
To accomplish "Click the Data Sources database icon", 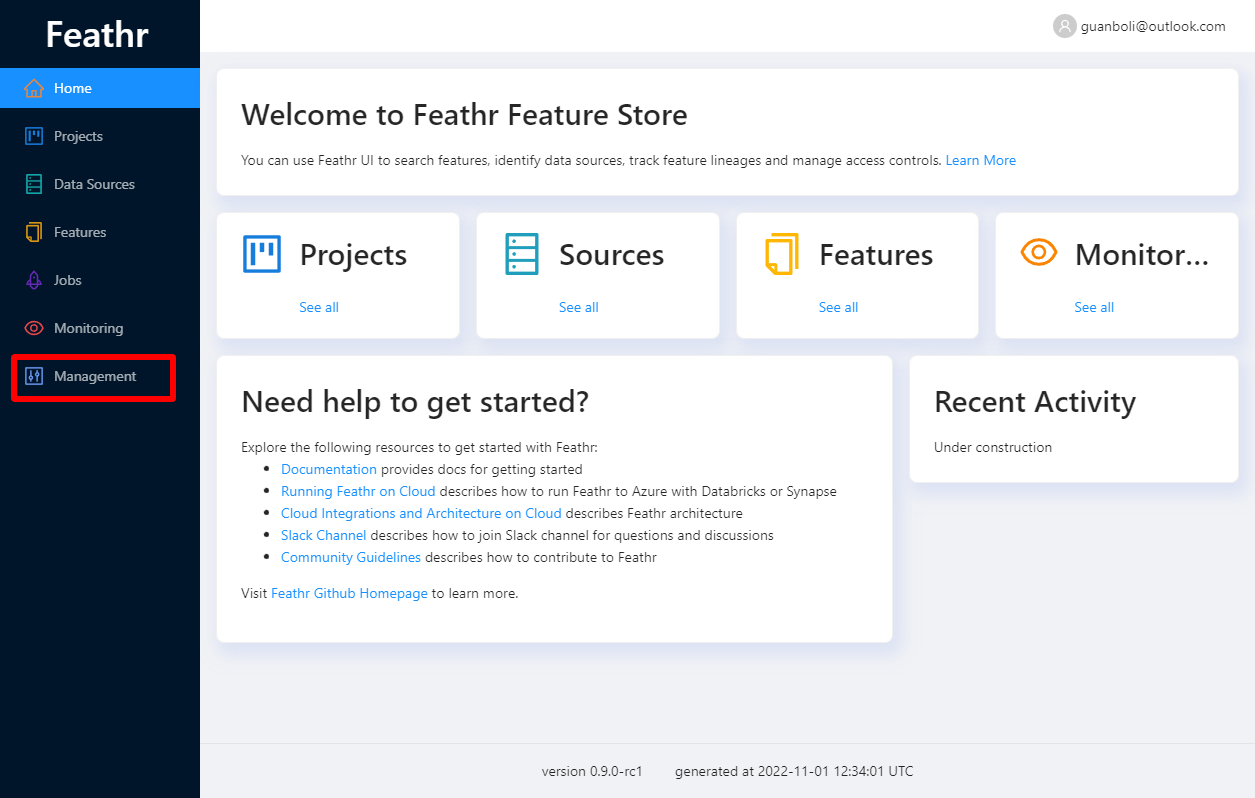I will pyautogui.click(x=34, y=184).
